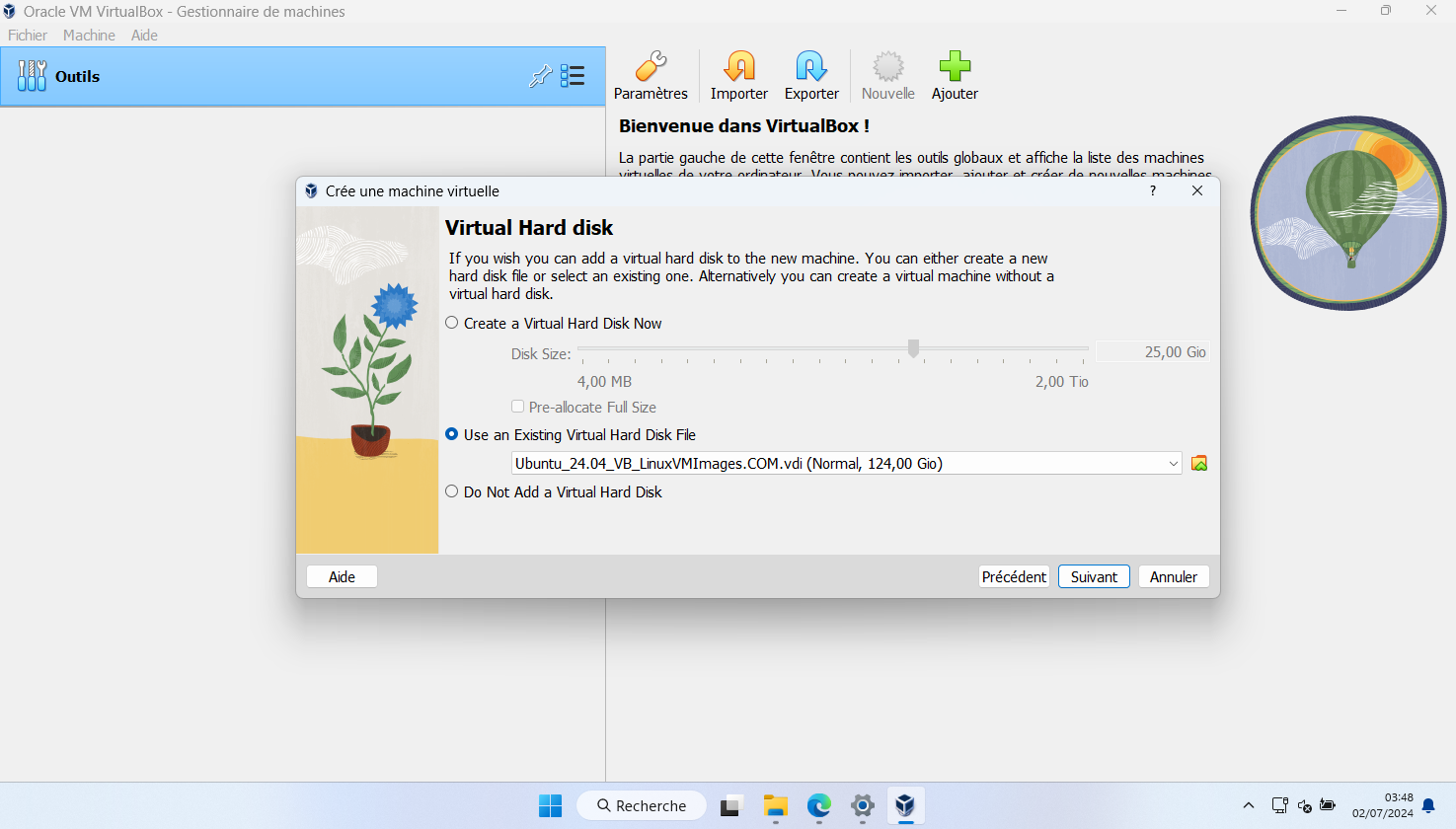Show hidden tray icons chevron

coord(1249,805)
